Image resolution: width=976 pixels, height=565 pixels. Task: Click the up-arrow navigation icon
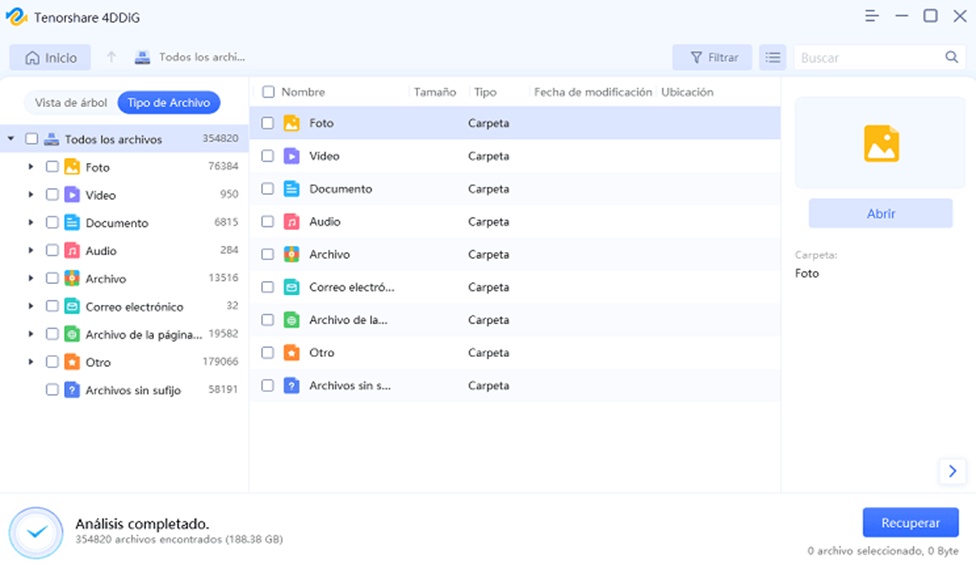pos(112,58)
